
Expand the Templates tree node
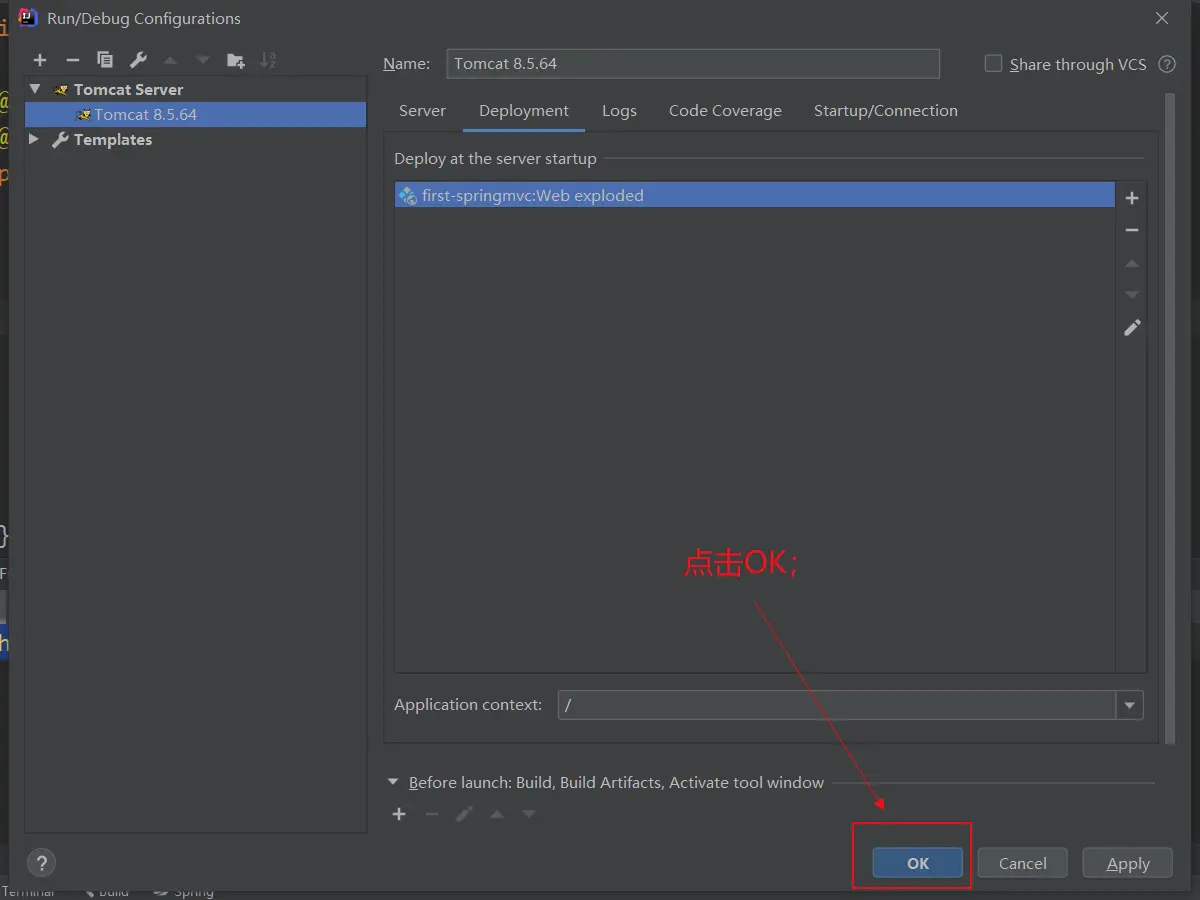click(x=35, y=139)
